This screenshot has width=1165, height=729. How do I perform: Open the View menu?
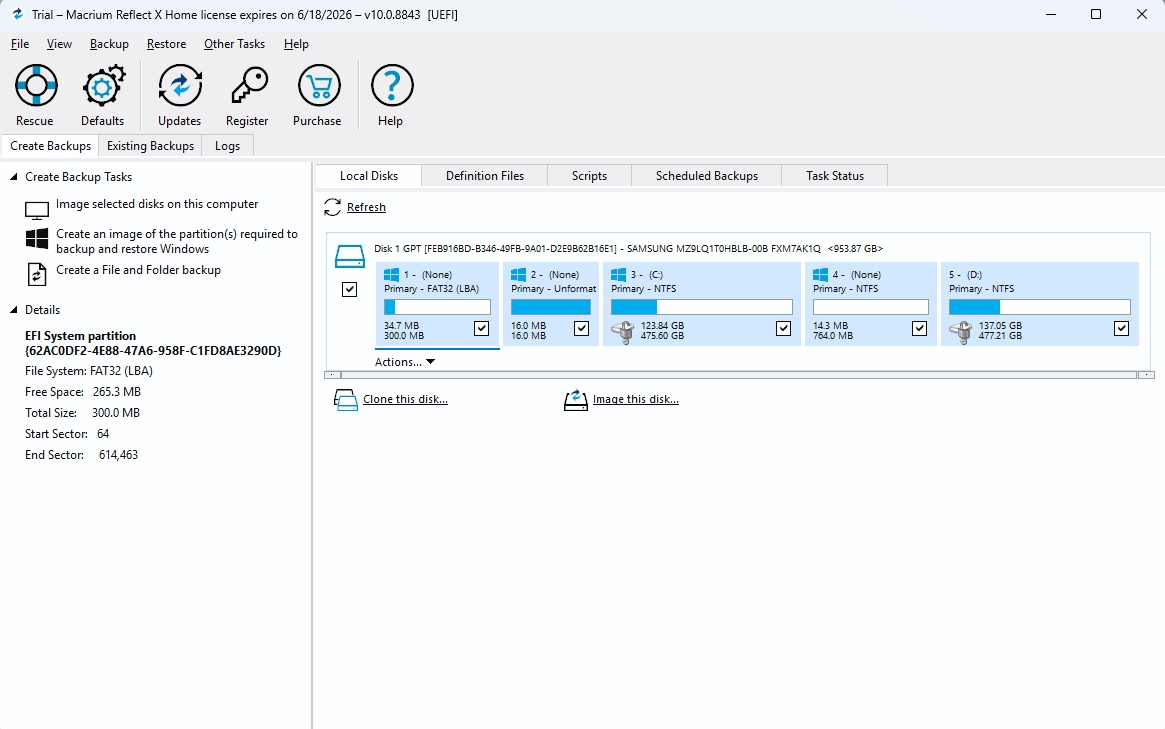[x=59, y=44]
